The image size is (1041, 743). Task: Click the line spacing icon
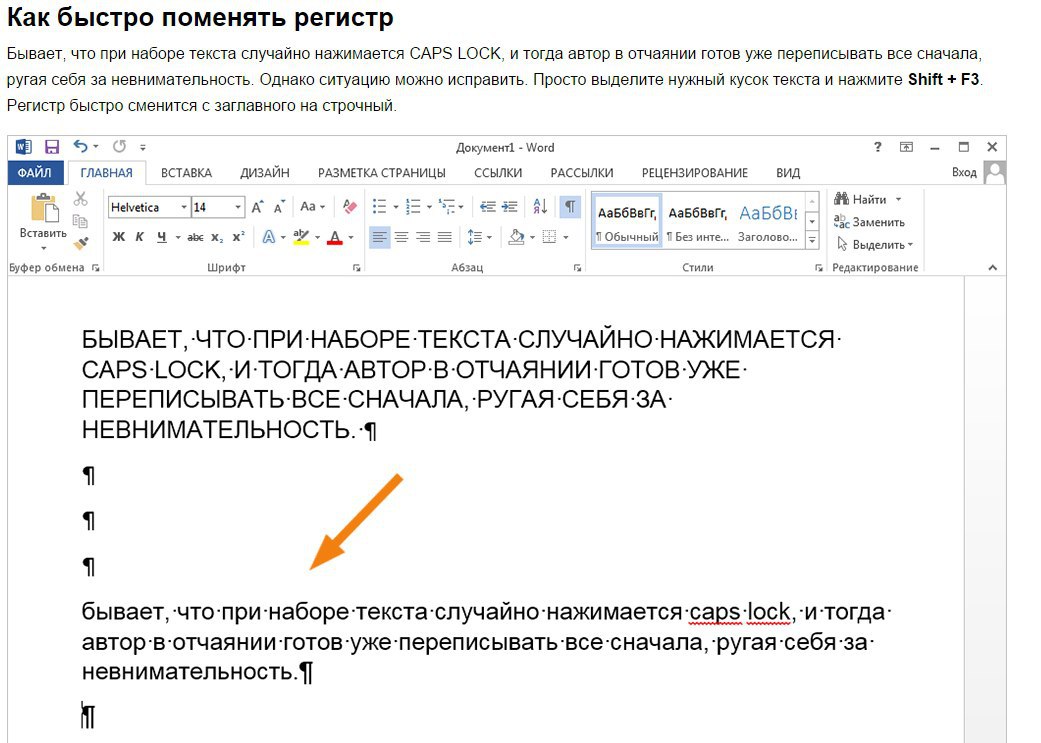(475, 237)
